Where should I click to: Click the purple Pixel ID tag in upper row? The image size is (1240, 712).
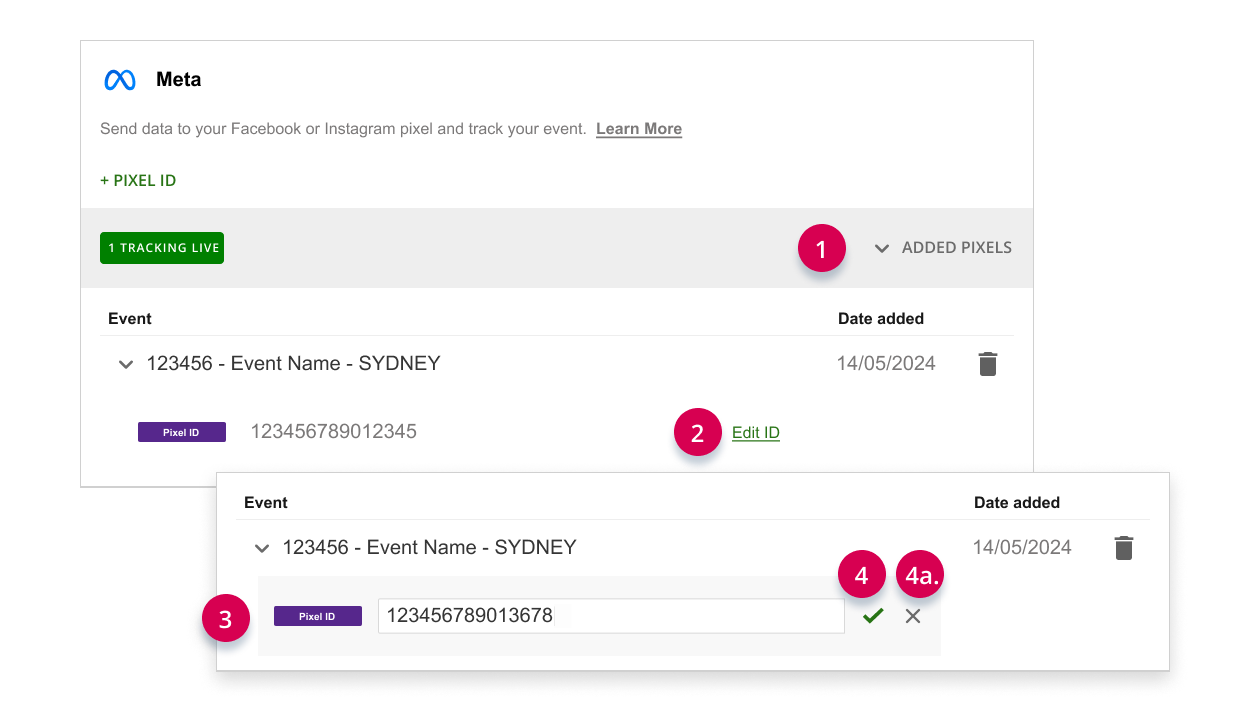182,432
